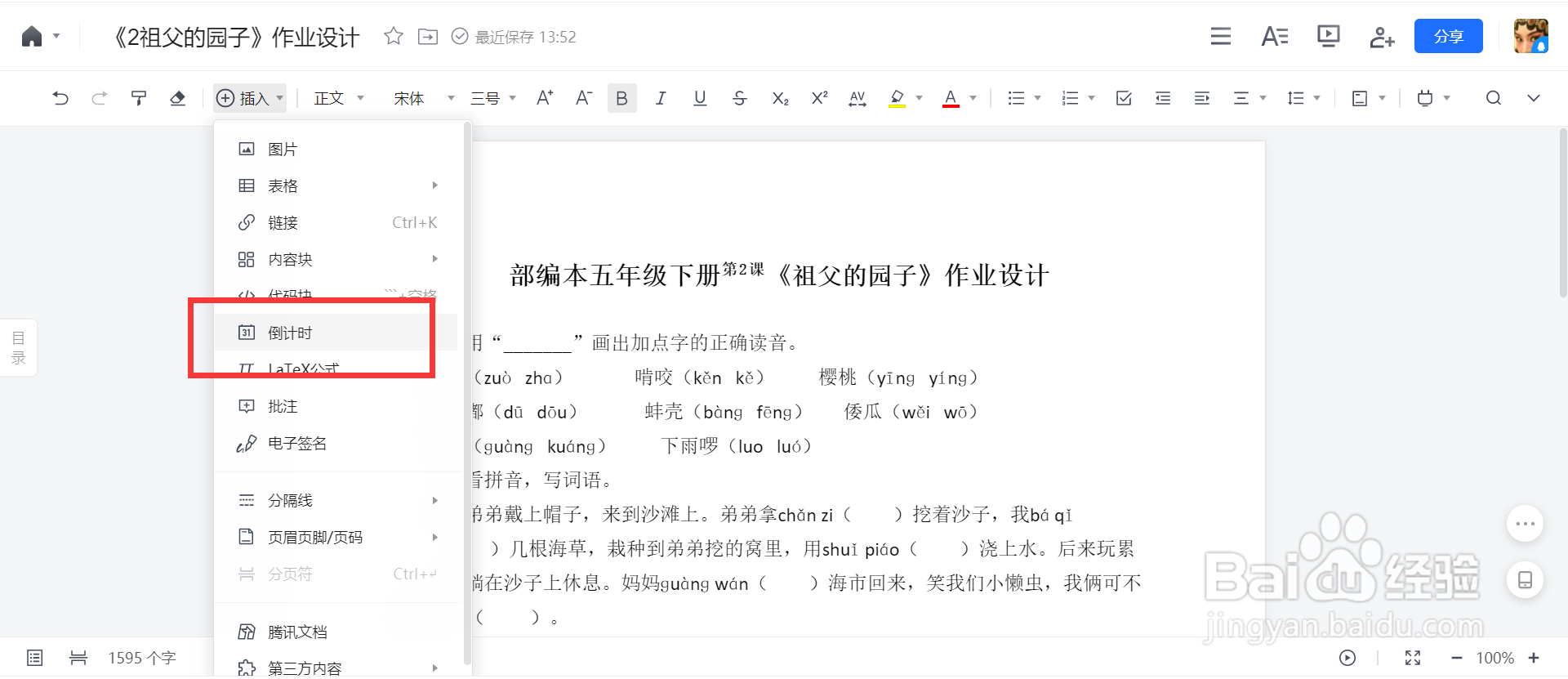Viewport: 1568px width, 679px height.
Task: Increase paragraph indent
Action: coord(1202,98)
